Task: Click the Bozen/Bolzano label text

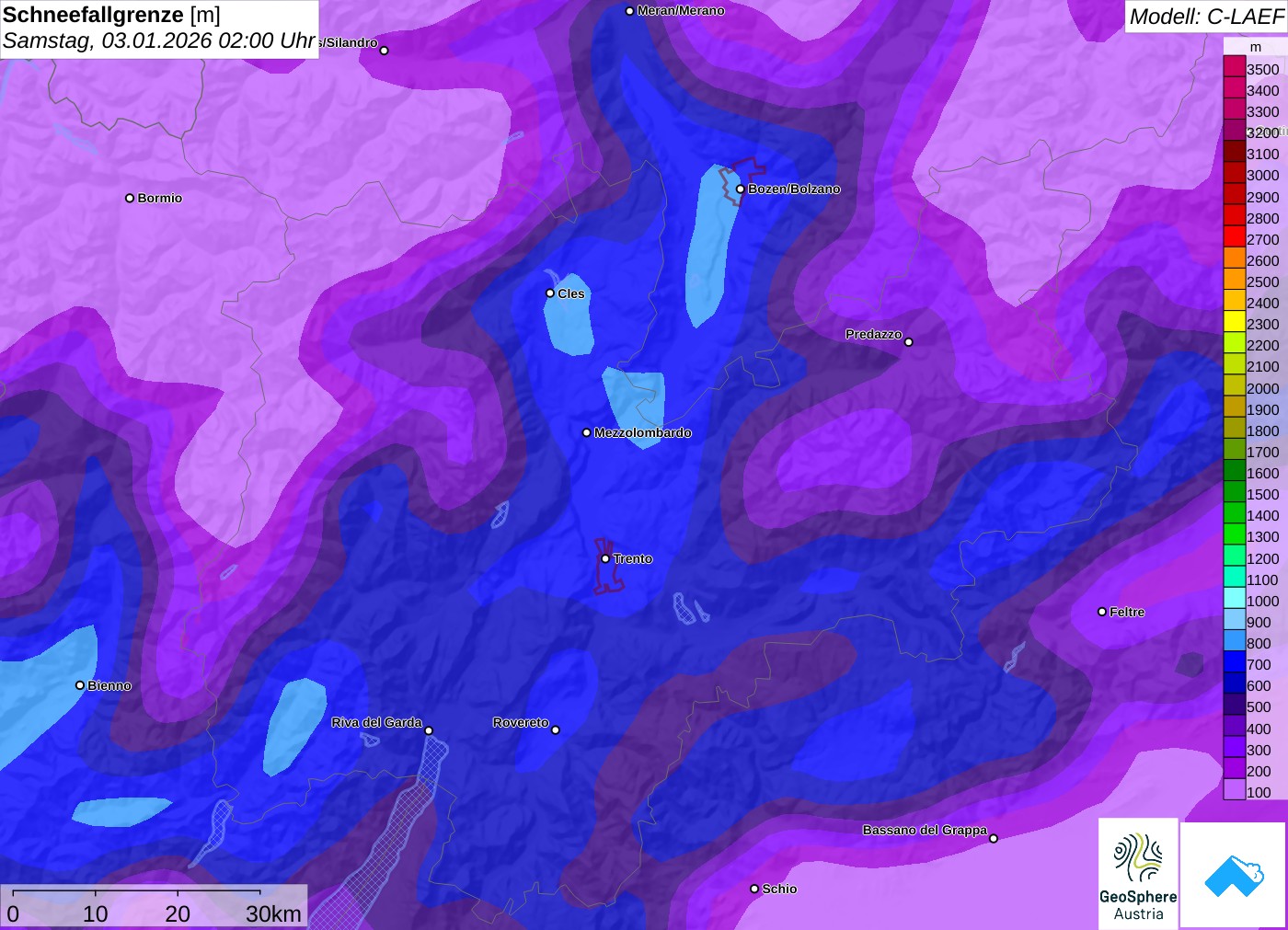Action: [x=794, y=189]
